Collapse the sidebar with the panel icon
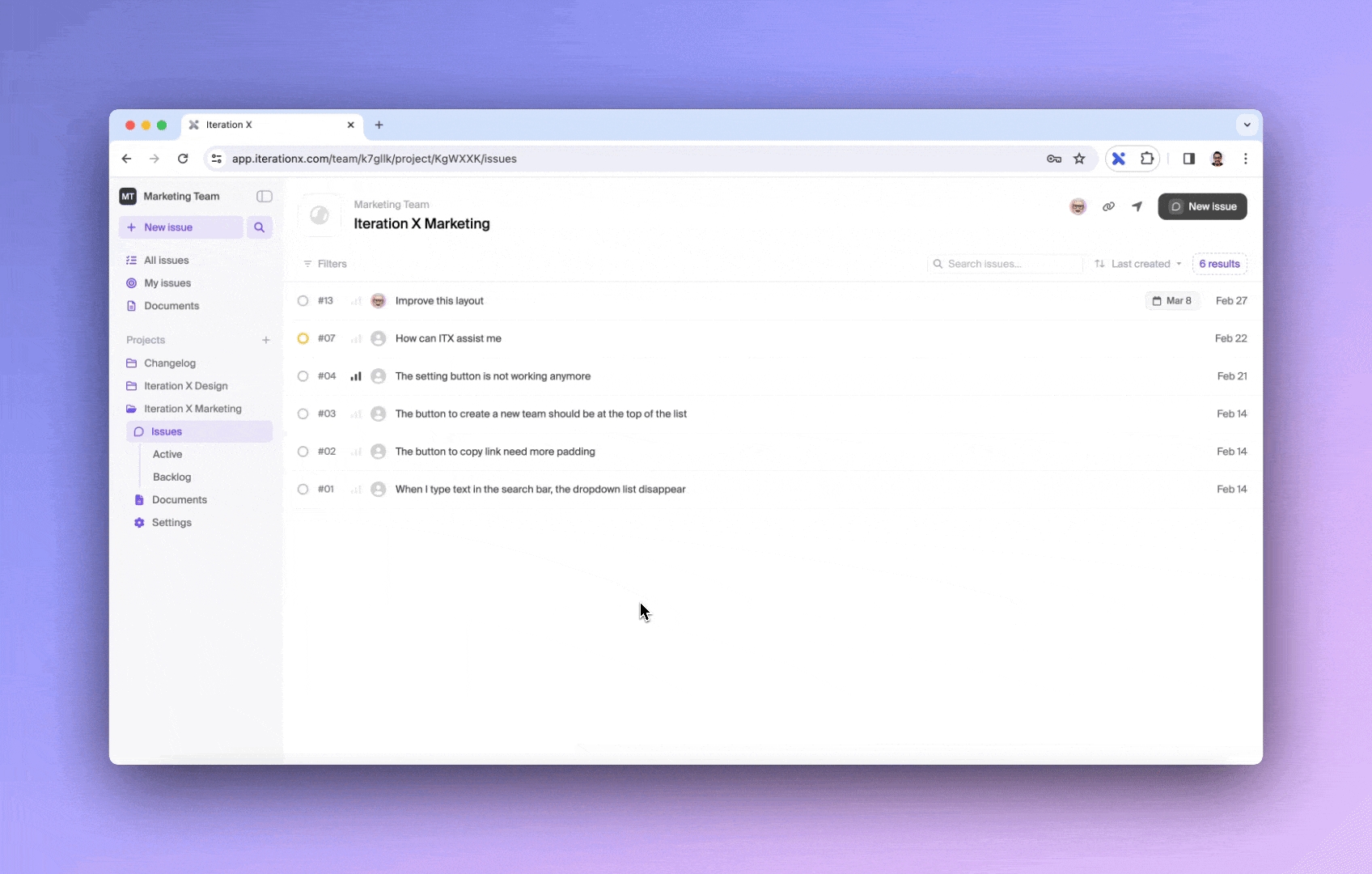This screenshot has height=874, width=1372. [x=264, y=197]
